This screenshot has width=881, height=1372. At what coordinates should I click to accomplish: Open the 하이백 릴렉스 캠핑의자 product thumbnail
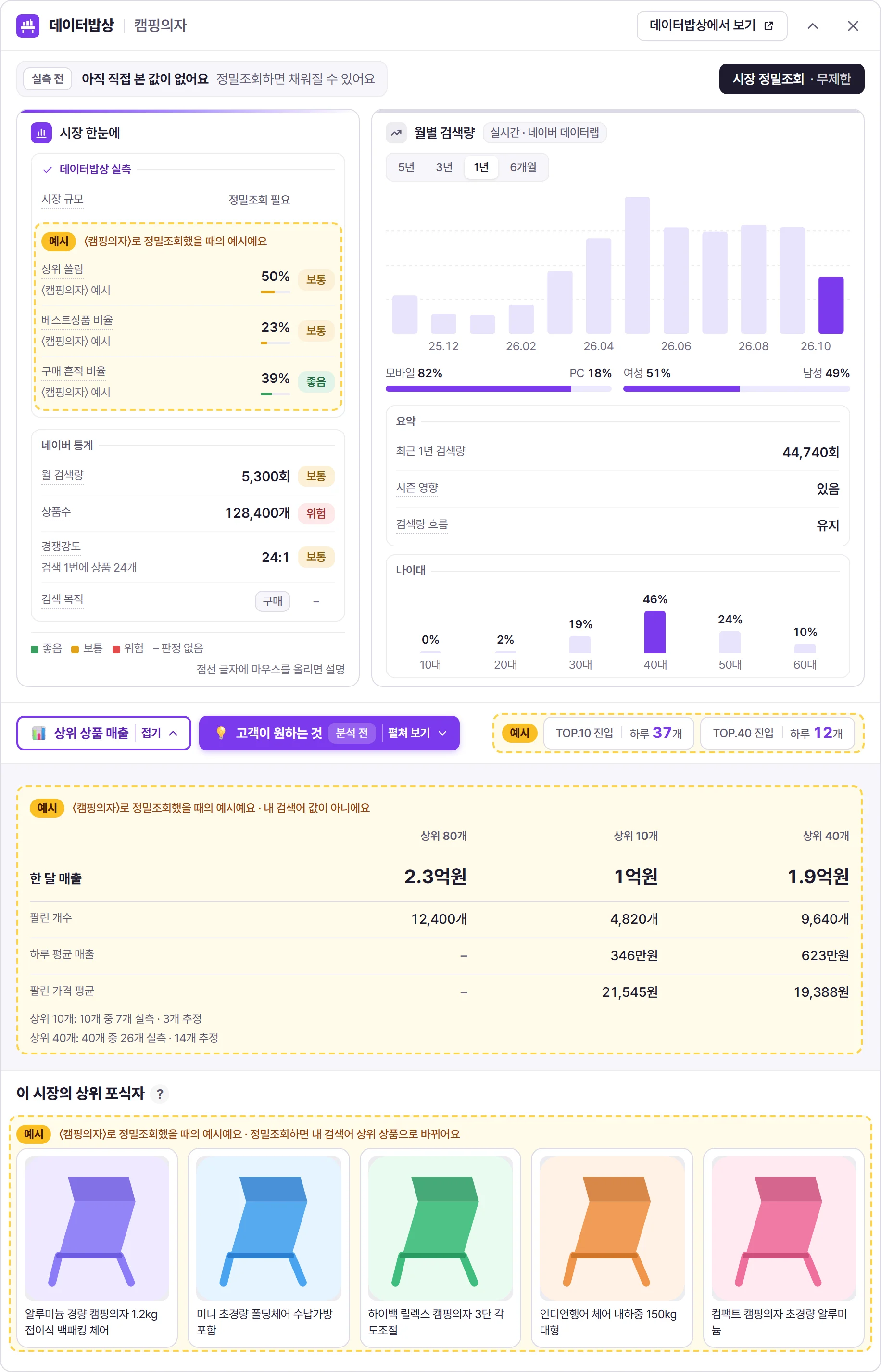click(x=440, y=1228)
